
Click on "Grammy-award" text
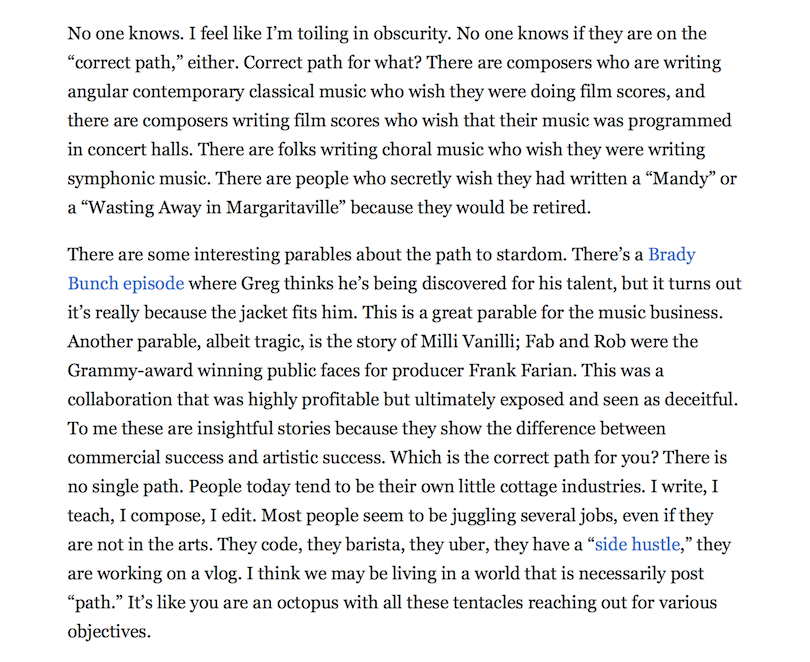click(x=130, y=371)
